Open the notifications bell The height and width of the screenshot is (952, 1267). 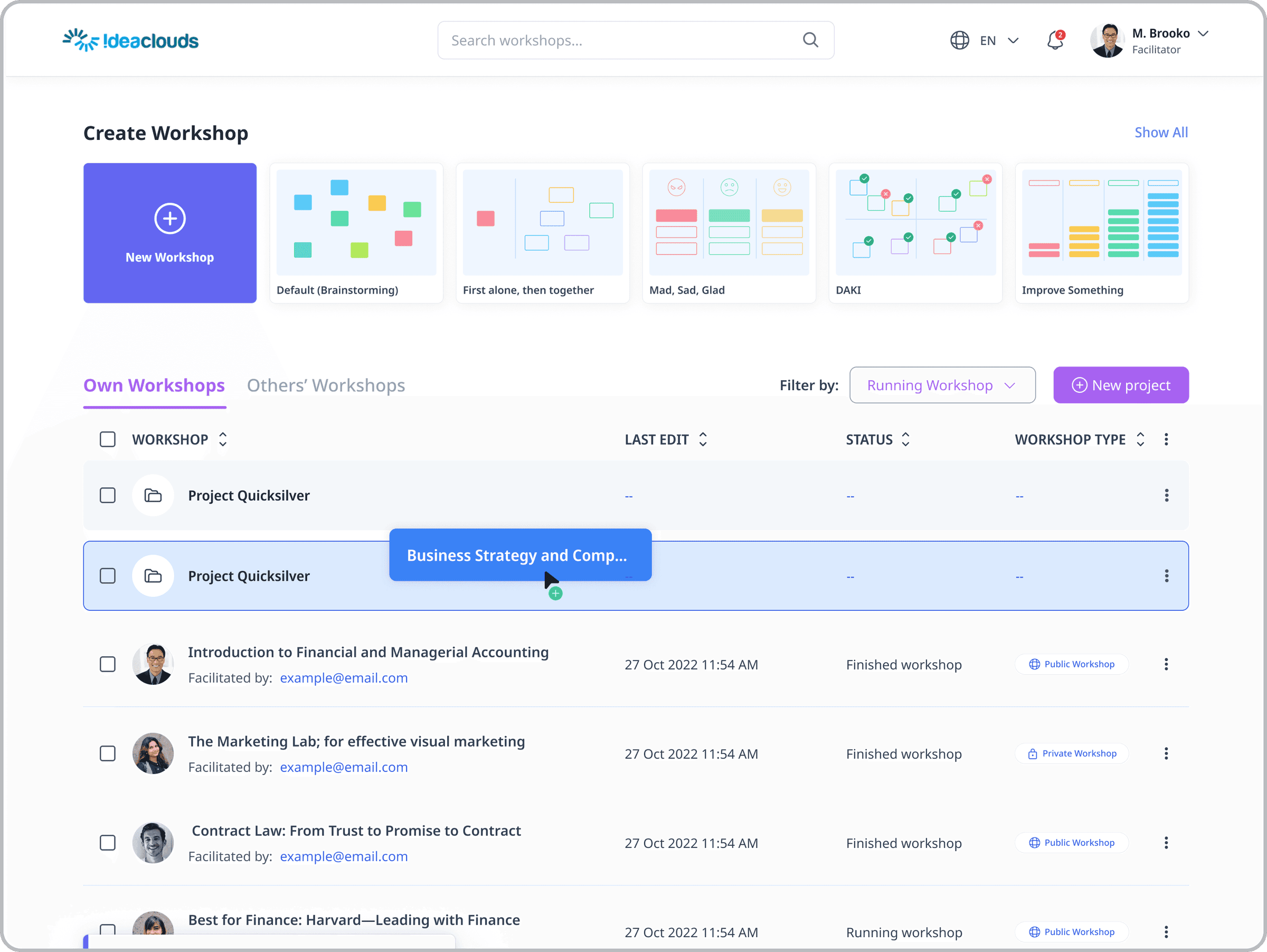point(1055,40)
